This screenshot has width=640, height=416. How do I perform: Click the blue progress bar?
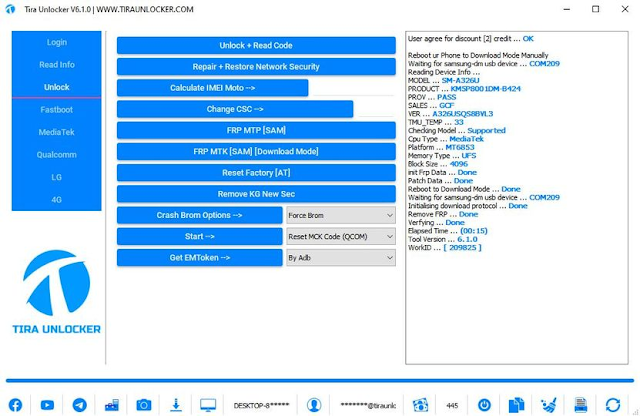320,380
